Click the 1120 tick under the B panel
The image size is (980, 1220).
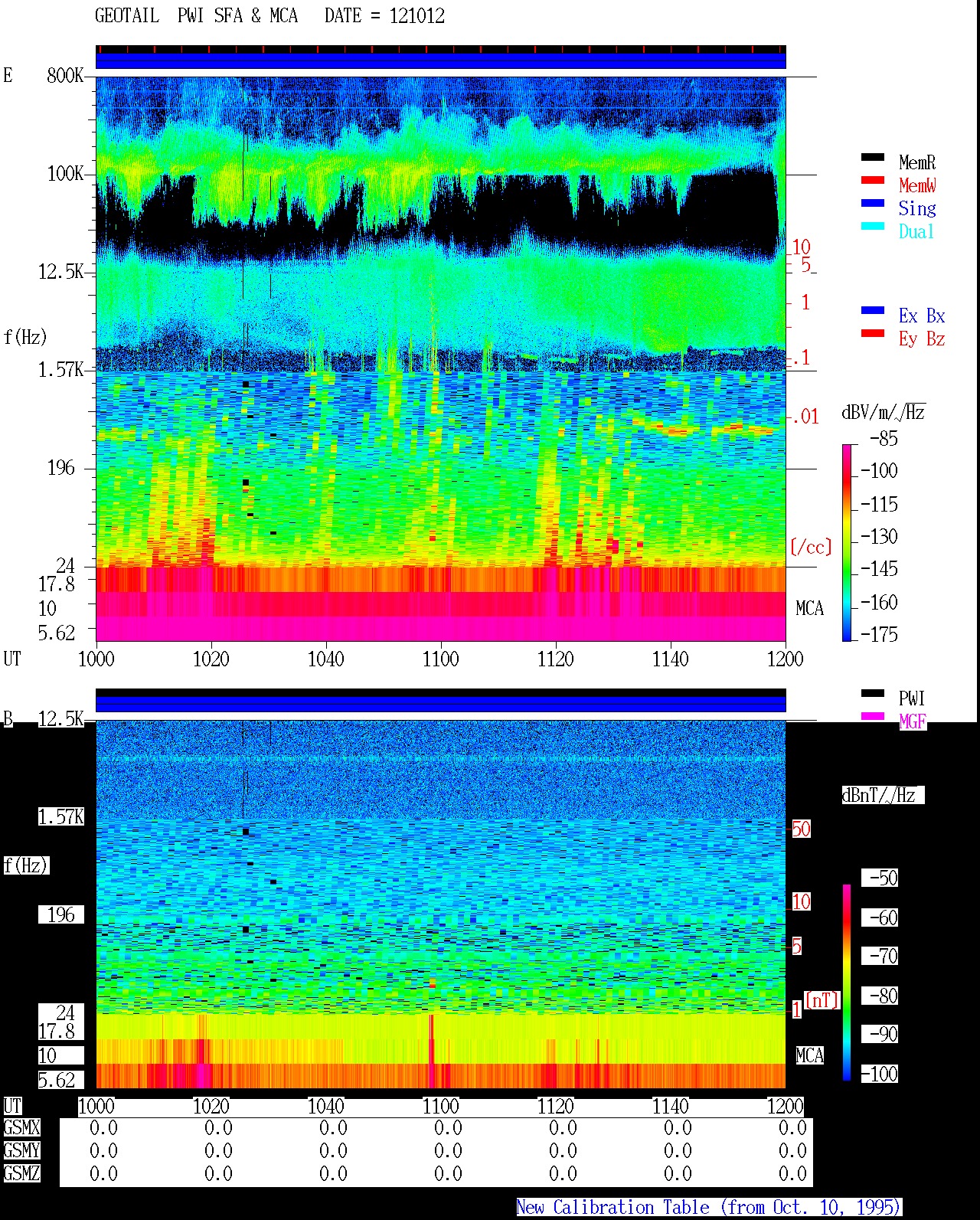[555, 1107]
